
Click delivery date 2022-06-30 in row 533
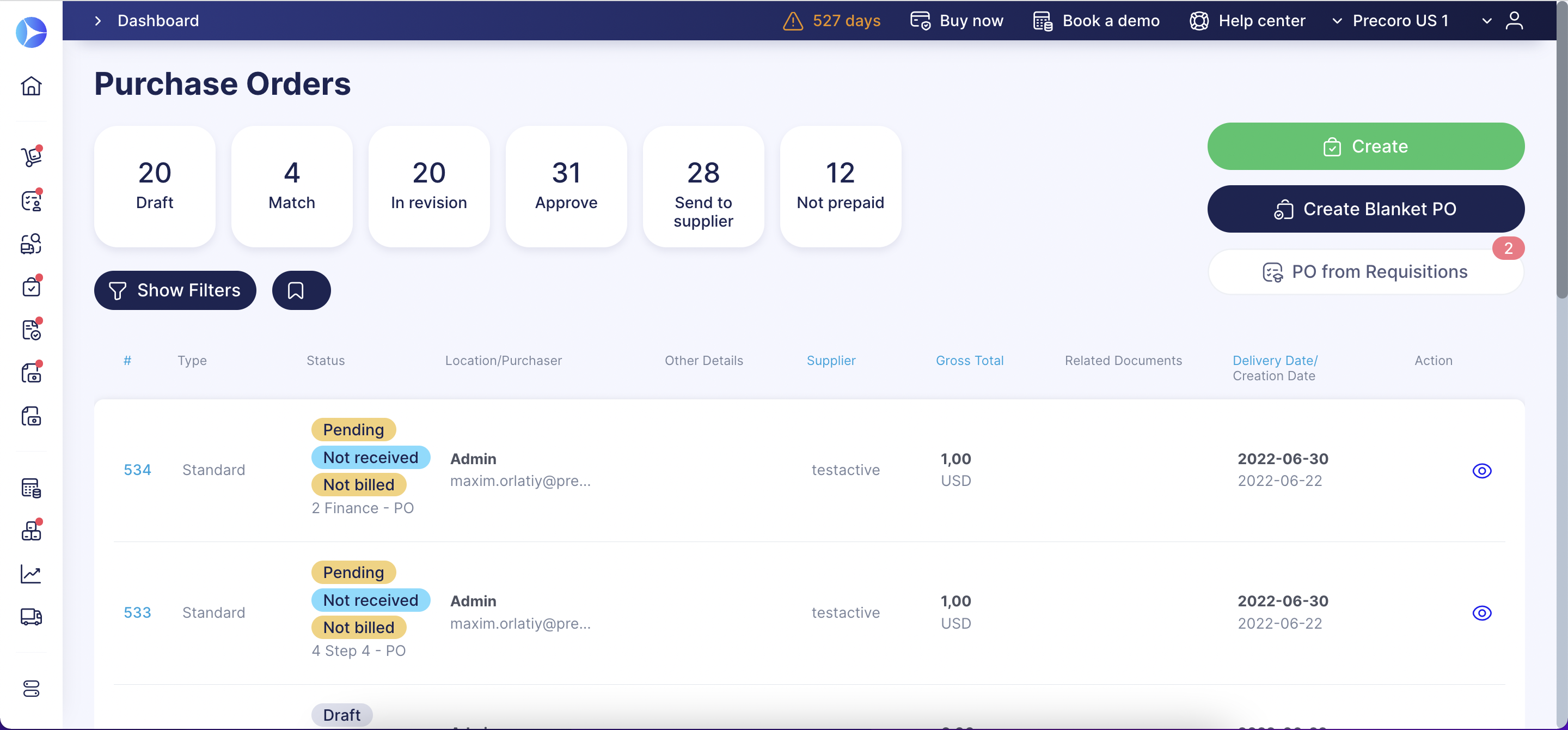coord(1283,601)
